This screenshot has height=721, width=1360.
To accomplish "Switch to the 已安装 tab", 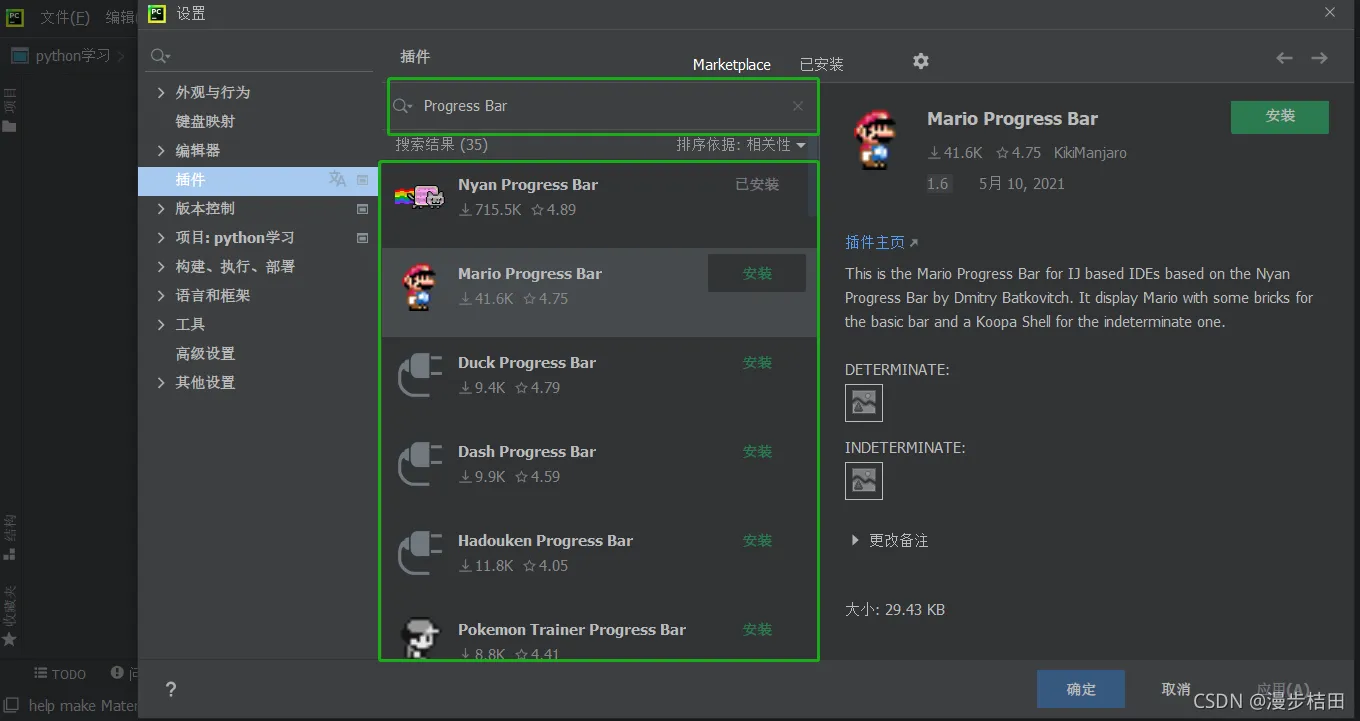I will coord(822,64).
